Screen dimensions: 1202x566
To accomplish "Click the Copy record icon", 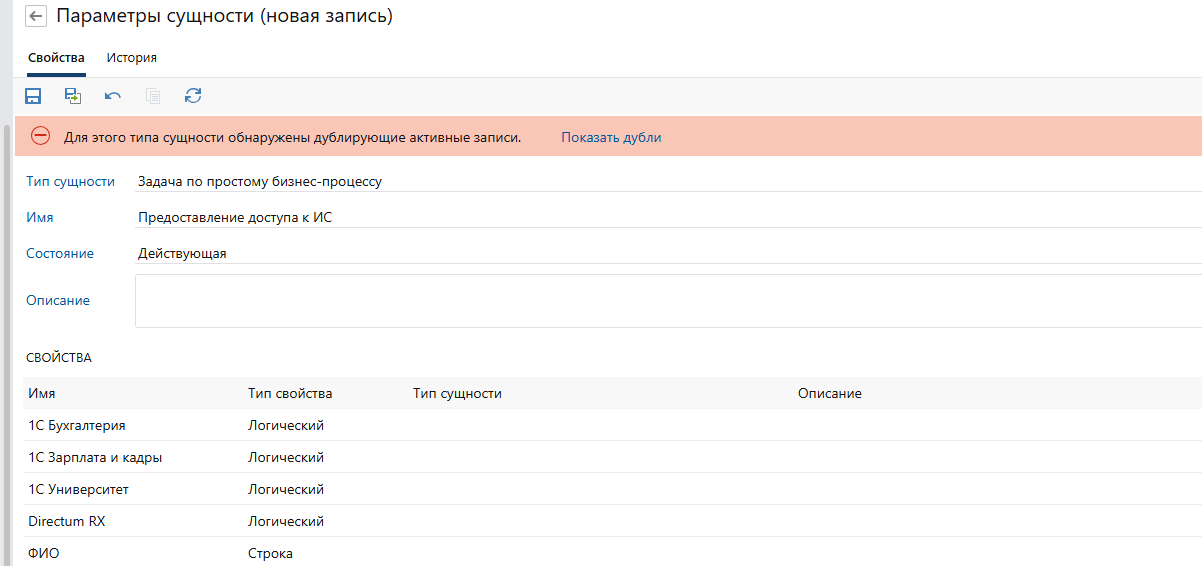I will (x=153, y=96).
